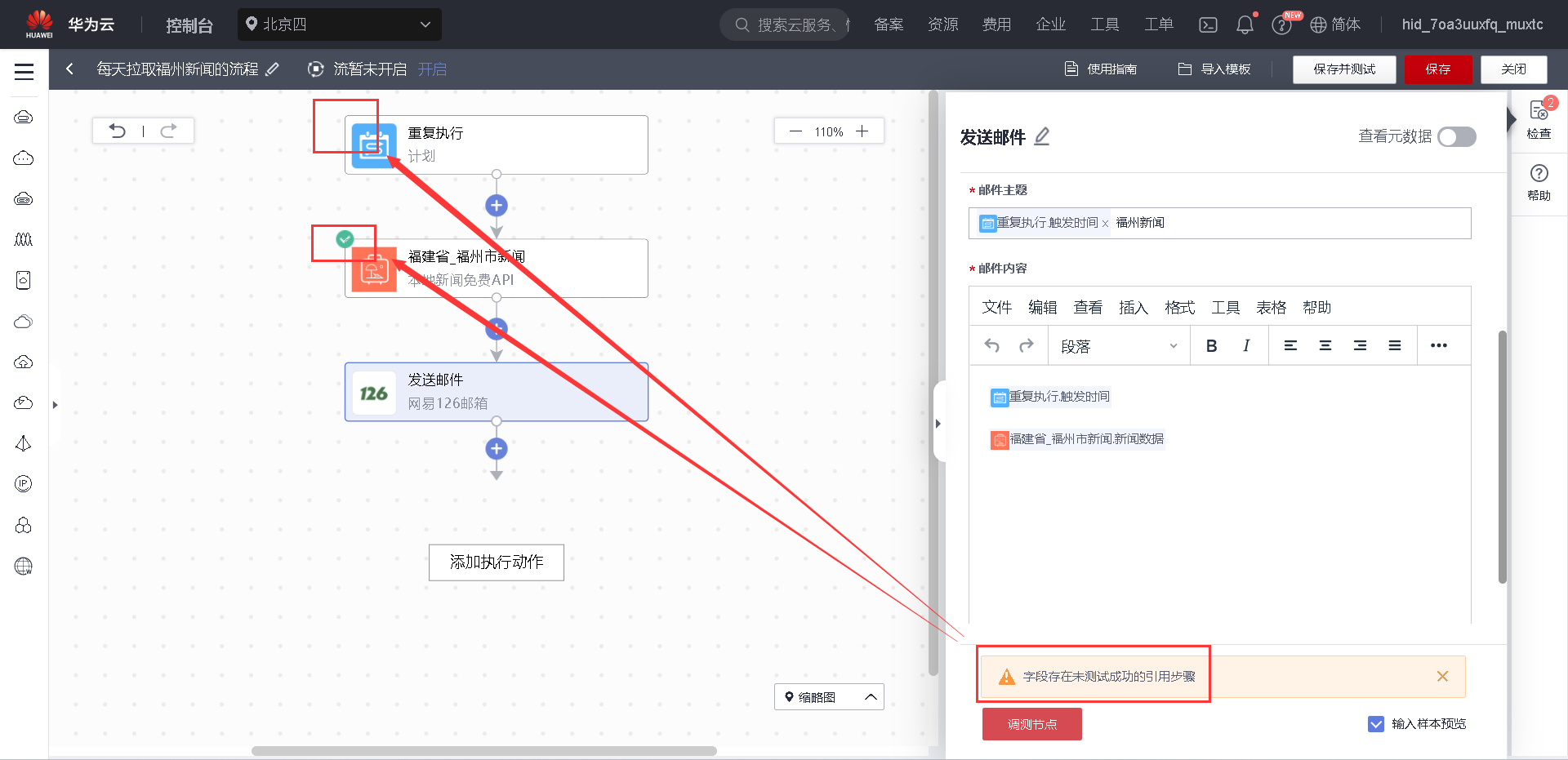Image resolution: width=1568 pixels, height=760 pixels.
Task: Open the 文件 editor menu
Action: [x=997, y=308]
